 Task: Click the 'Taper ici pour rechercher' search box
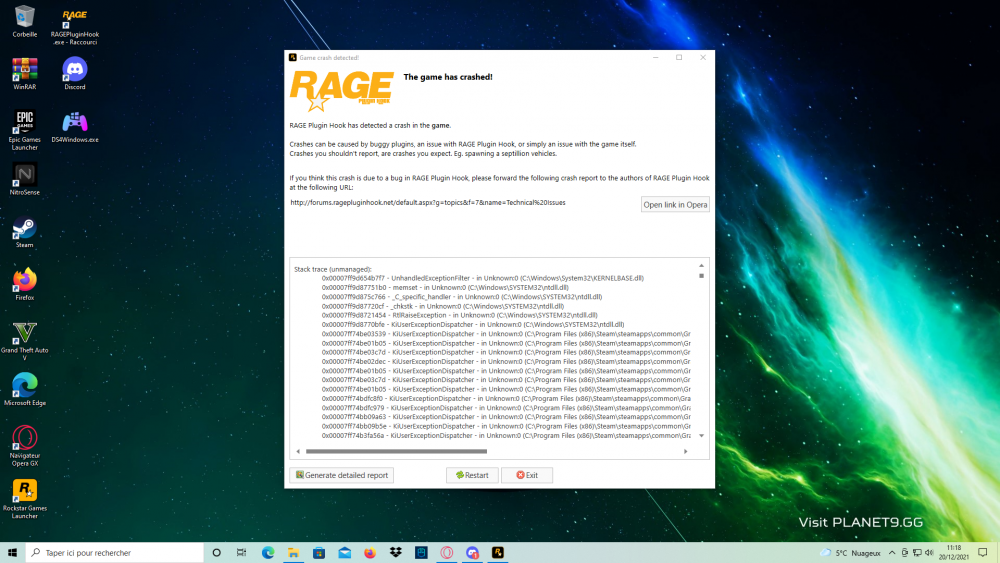(115, 552)
